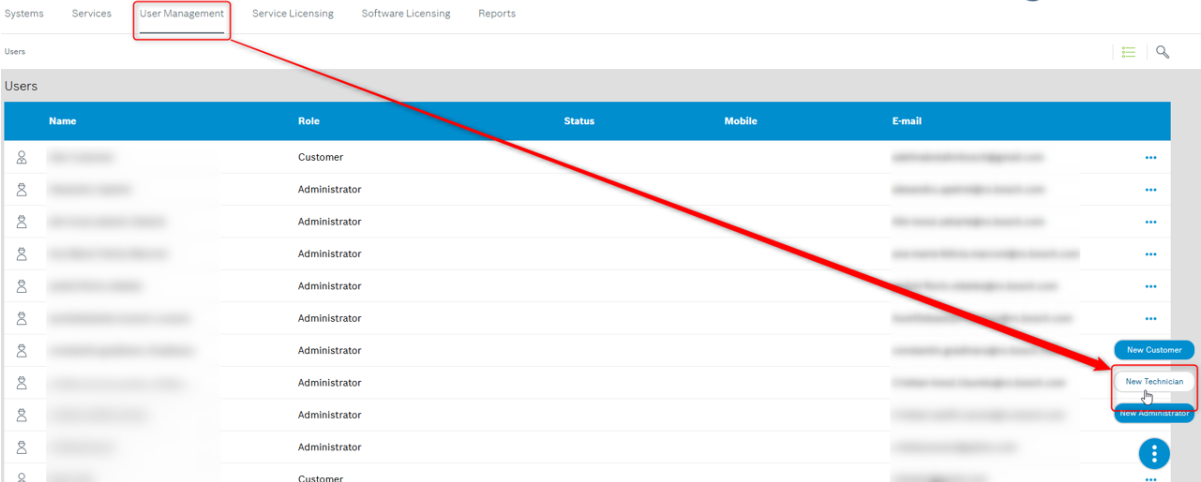
Task: Click the user icon in the fully visible Customer row
Action: click(x=21, y=158)
